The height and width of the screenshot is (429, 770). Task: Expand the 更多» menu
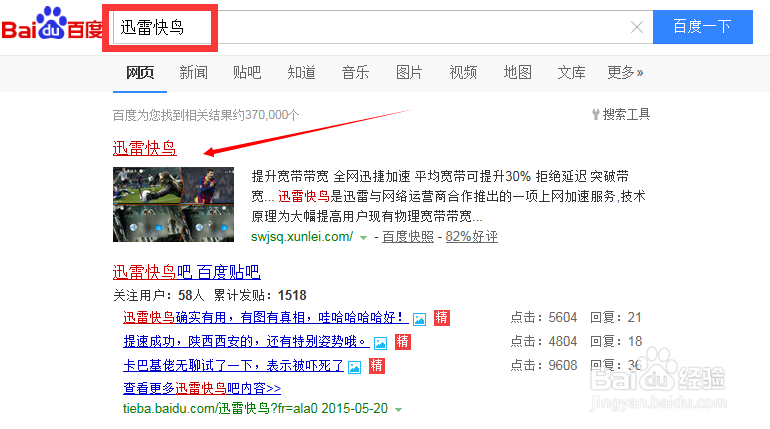point(625,73)
